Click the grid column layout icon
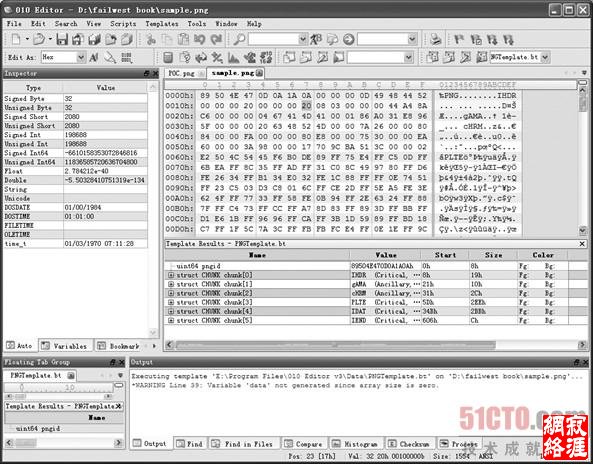Image resolution: width=593 pixels, height=465 pixels. [x=127, y=57]
